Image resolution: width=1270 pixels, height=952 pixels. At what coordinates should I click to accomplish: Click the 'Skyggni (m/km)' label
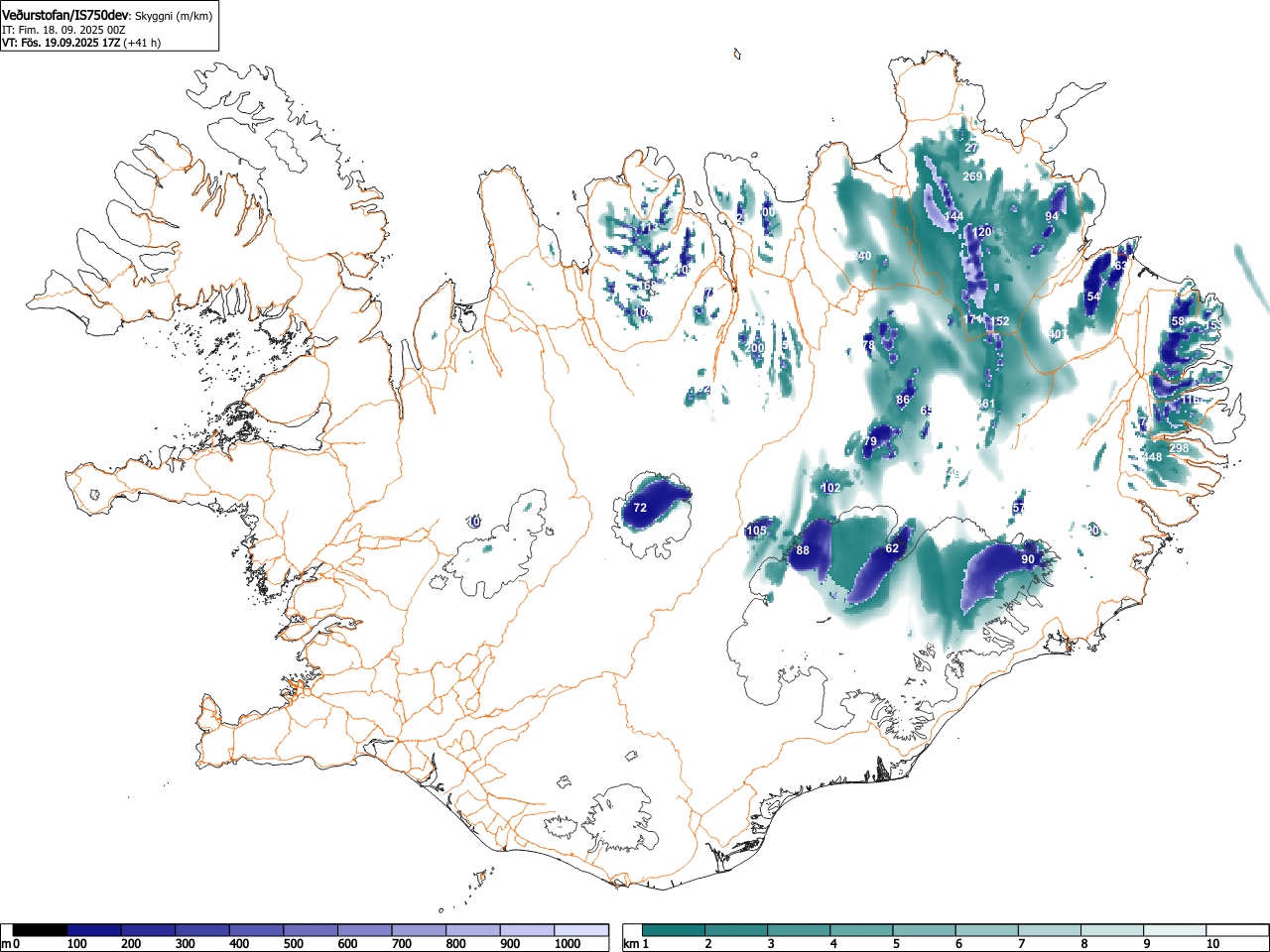point(173,17)
